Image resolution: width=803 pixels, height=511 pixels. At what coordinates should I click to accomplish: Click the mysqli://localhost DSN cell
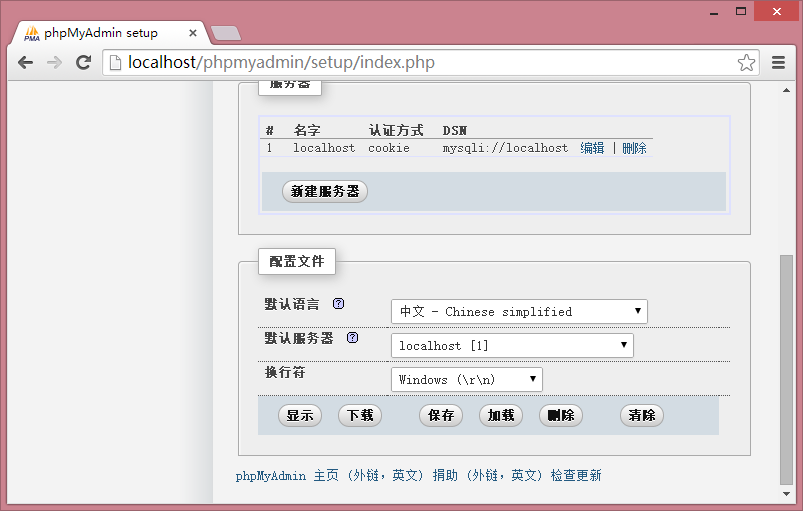505,148
